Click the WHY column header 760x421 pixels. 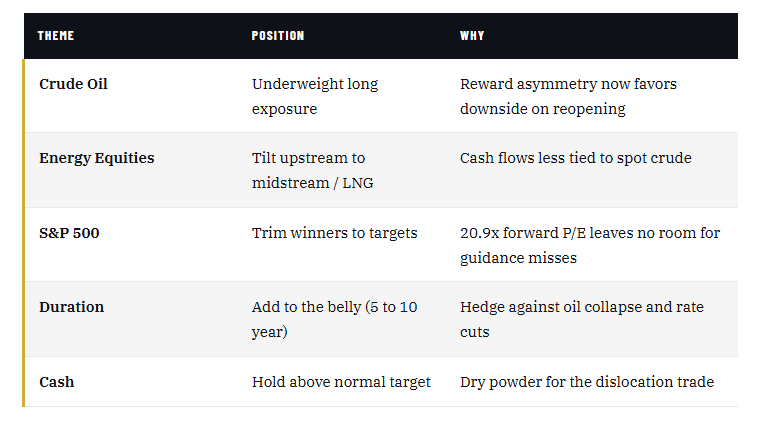pos(472,36)
